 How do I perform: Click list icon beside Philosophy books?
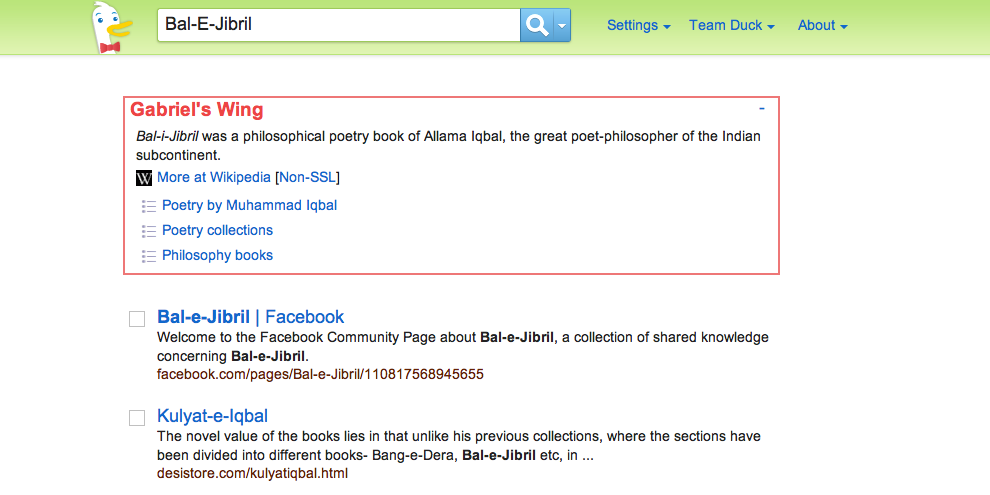click(149, 256)
